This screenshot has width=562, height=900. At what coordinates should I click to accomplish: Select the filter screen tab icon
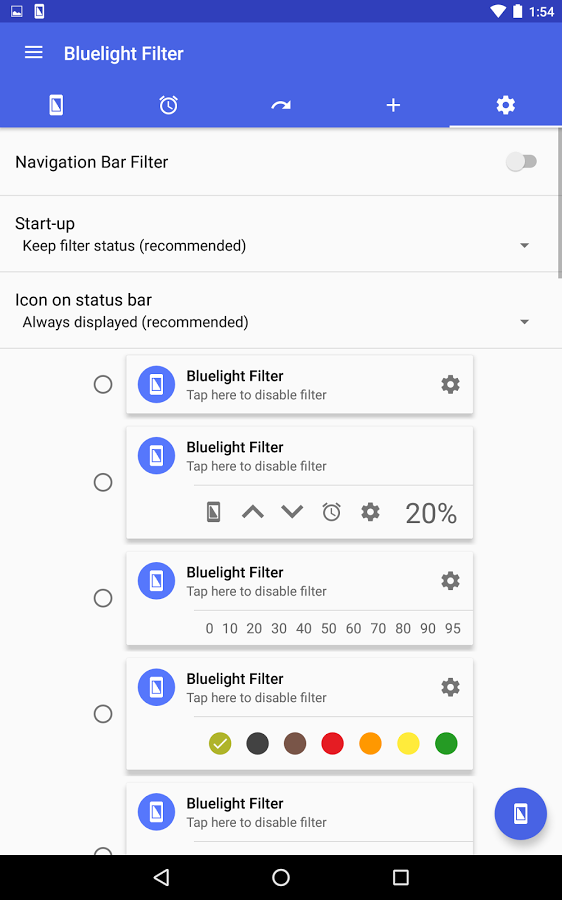[56, 105]
